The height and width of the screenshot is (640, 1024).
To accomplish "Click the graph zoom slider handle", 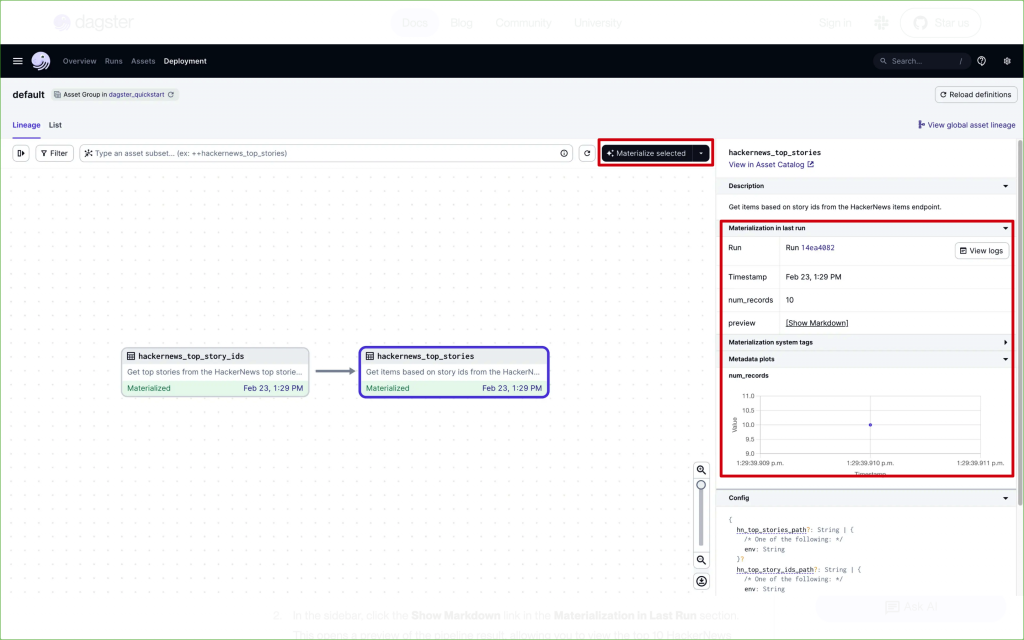I will click(701, 485).
